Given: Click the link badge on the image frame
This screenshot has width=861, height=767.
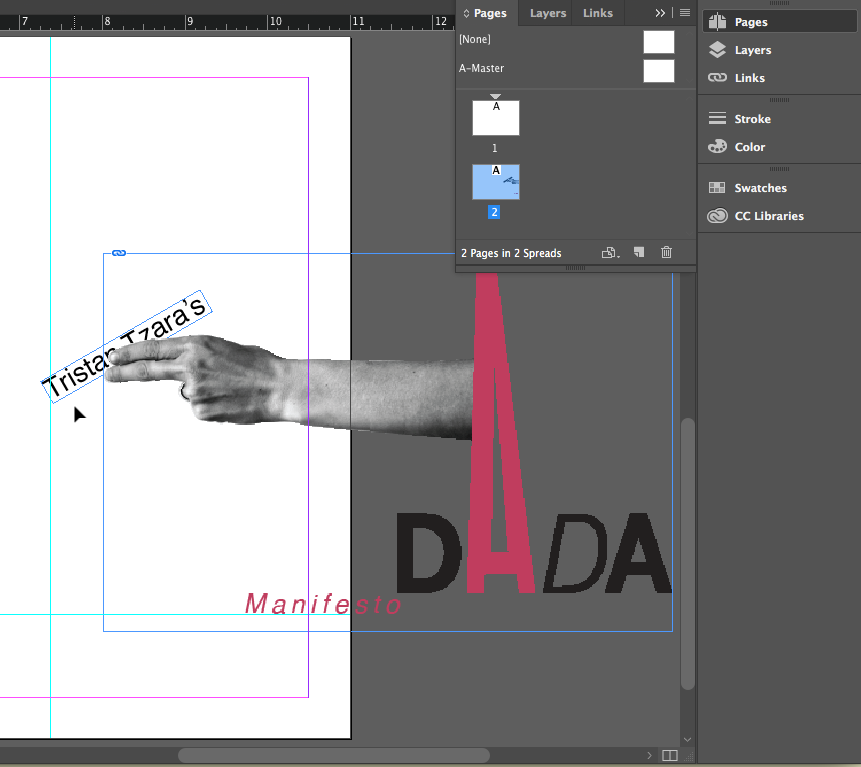Looking at the screenshot, I should (119, 253).
